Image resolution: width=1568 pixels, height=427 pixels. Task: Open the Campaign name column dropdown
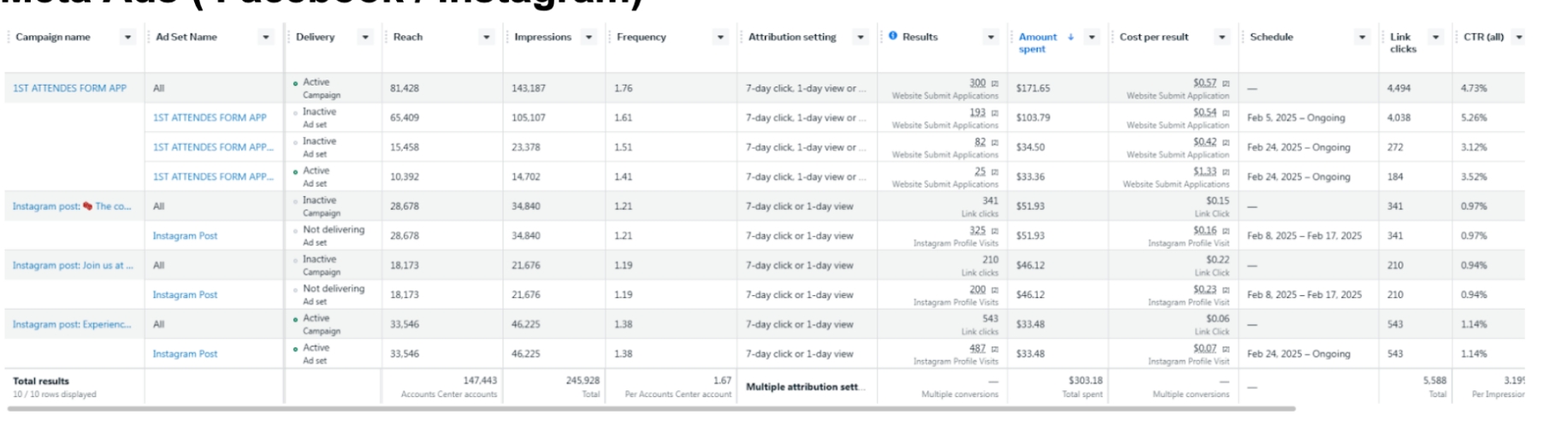point(128,38)
